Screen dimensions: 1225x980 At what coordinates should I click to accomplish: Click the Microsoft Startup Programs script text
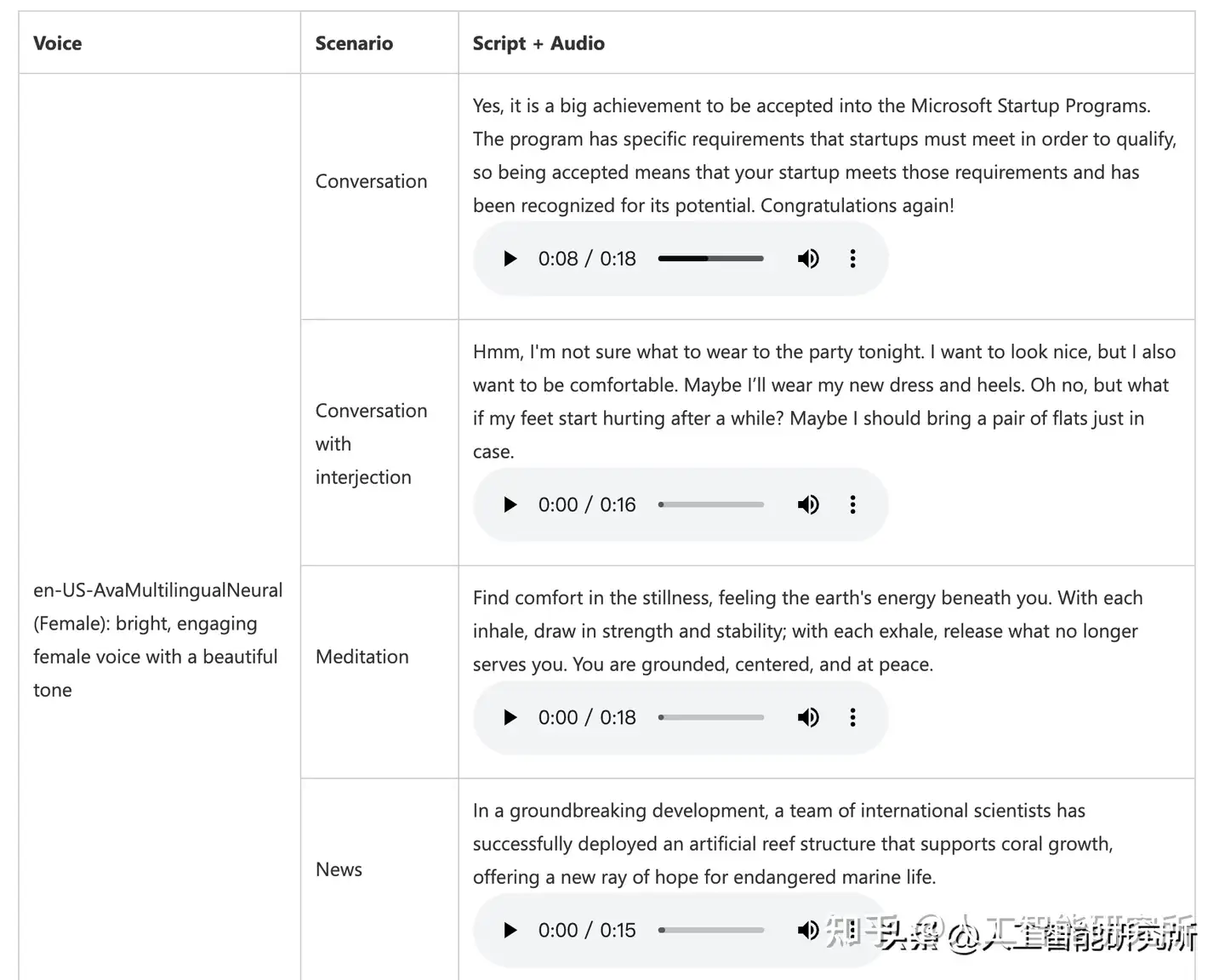coord(824,156)
